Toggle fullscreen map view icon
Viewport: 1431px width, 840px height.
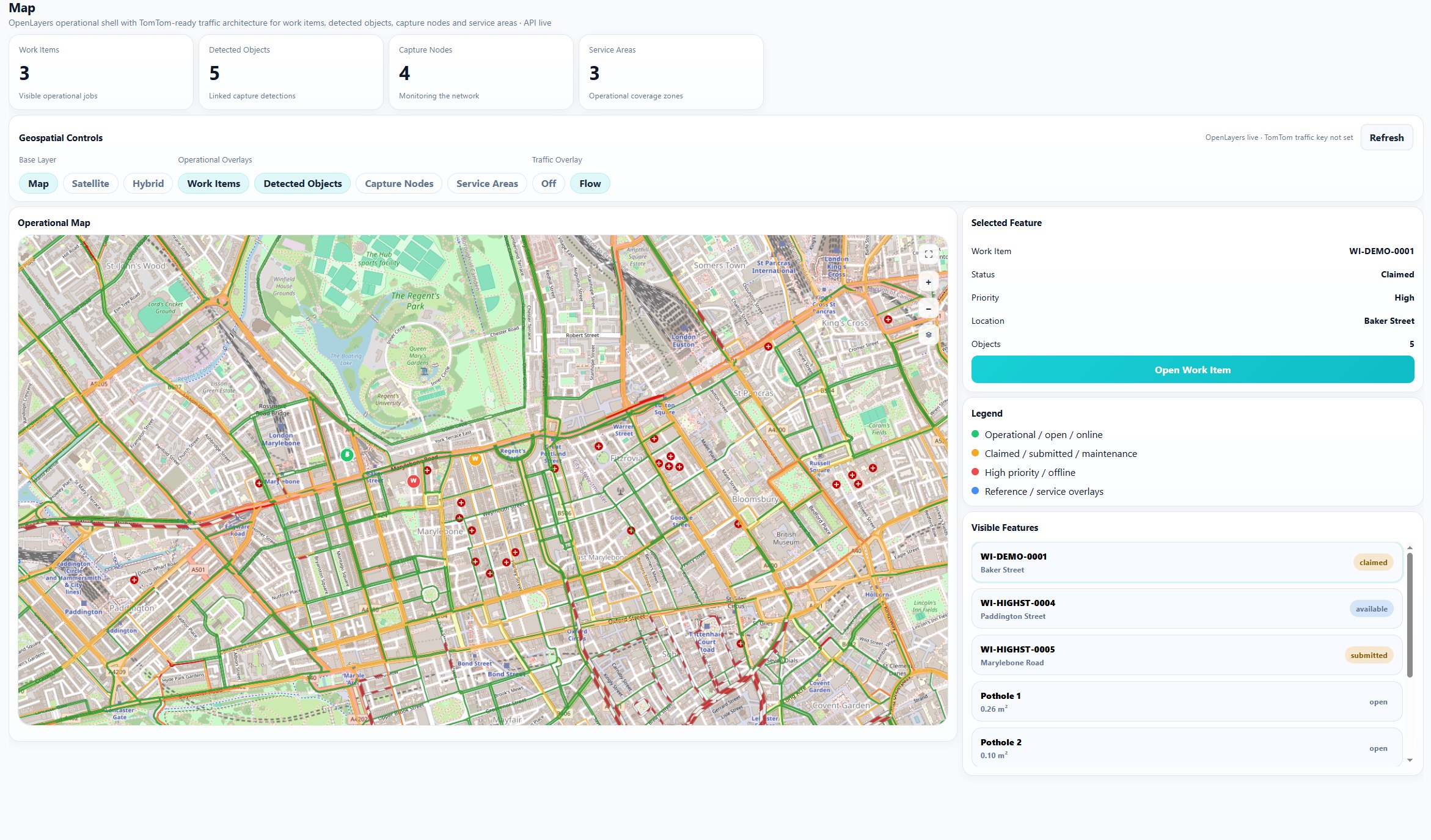point(928,254)
